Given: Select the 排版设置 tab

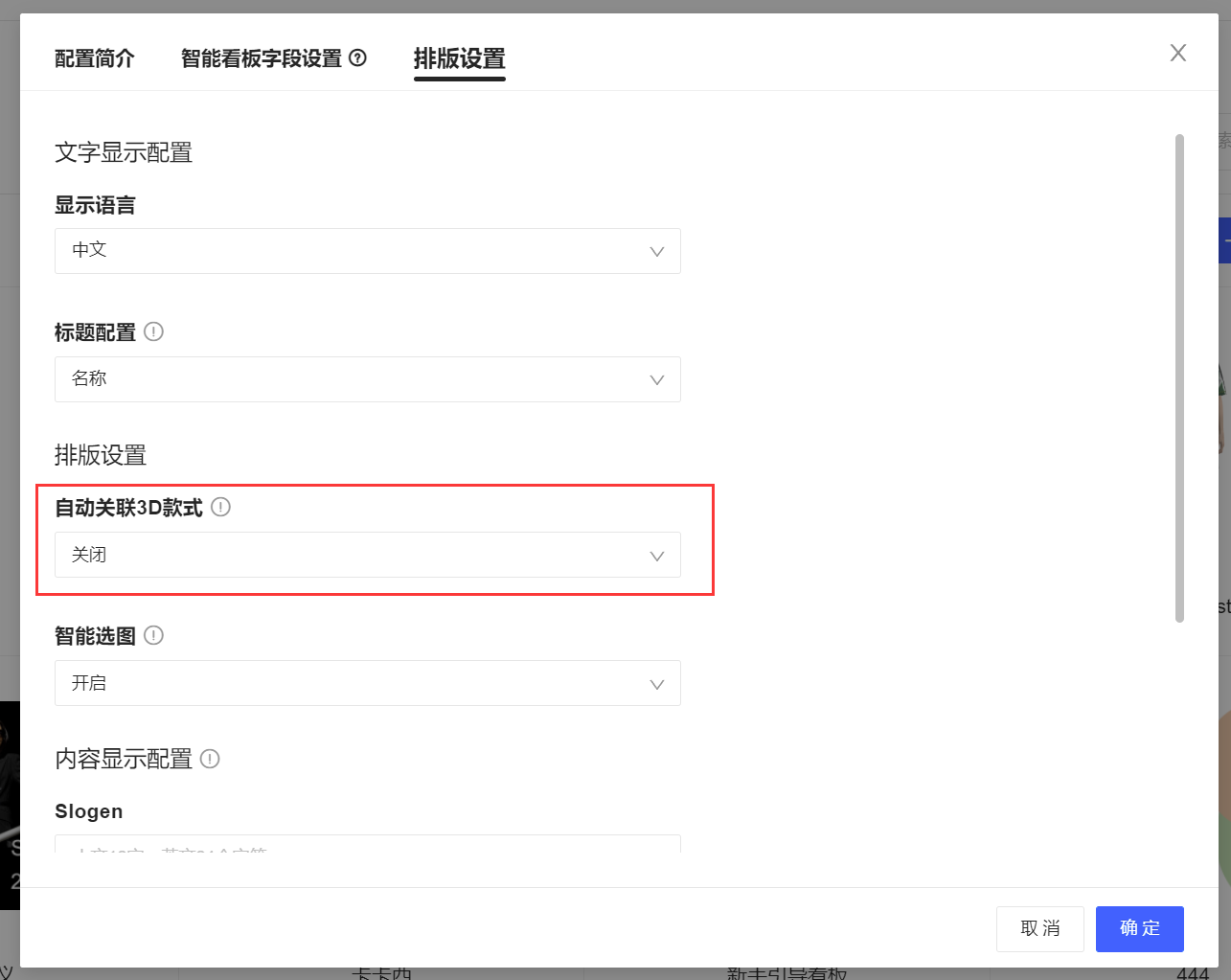Looking at the screenshot, I should pyautogui.click(x=459, y=58).
